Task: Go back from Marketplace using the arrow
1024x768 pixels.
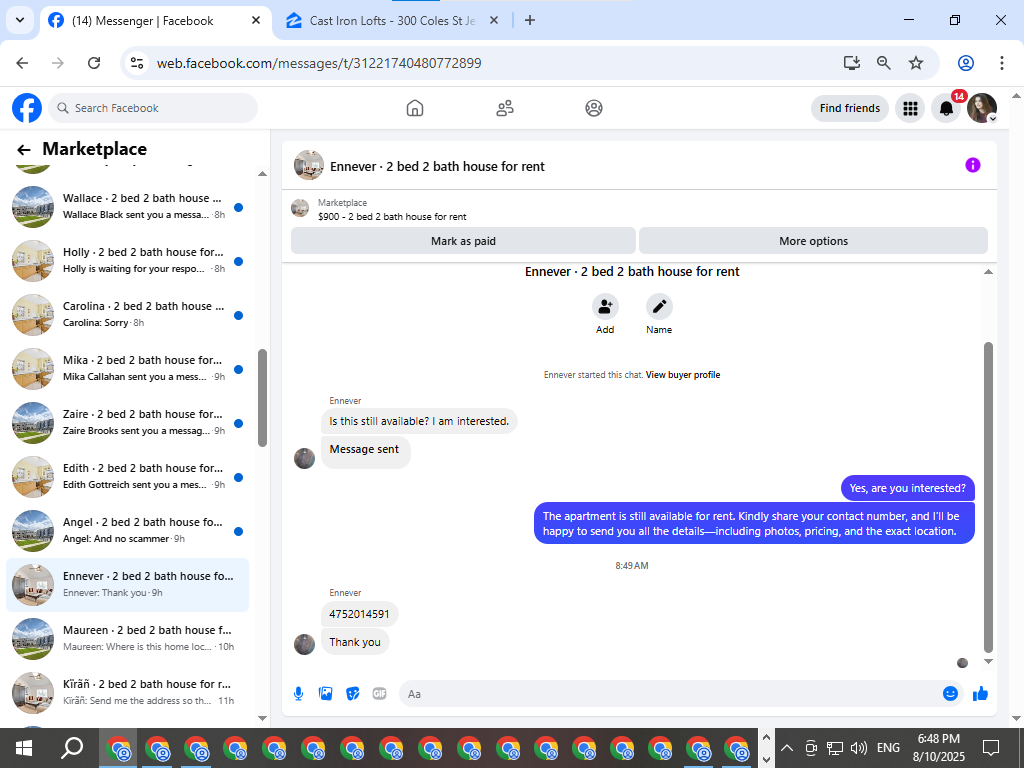Action: pos(24,150)
